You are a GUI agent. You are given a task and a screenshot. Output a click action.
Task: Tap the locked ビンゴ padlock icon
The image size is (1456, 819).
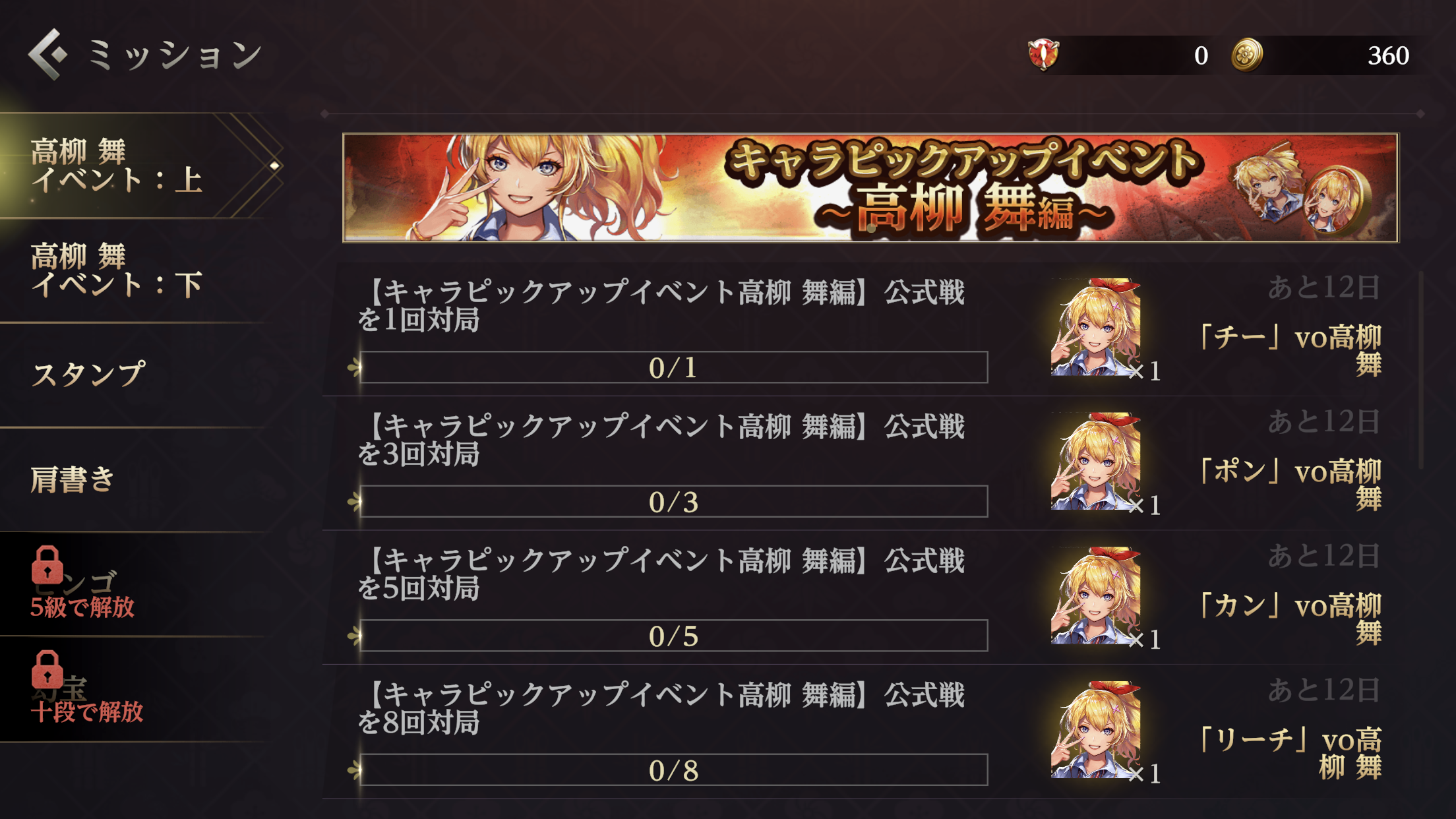coord(47,565)
